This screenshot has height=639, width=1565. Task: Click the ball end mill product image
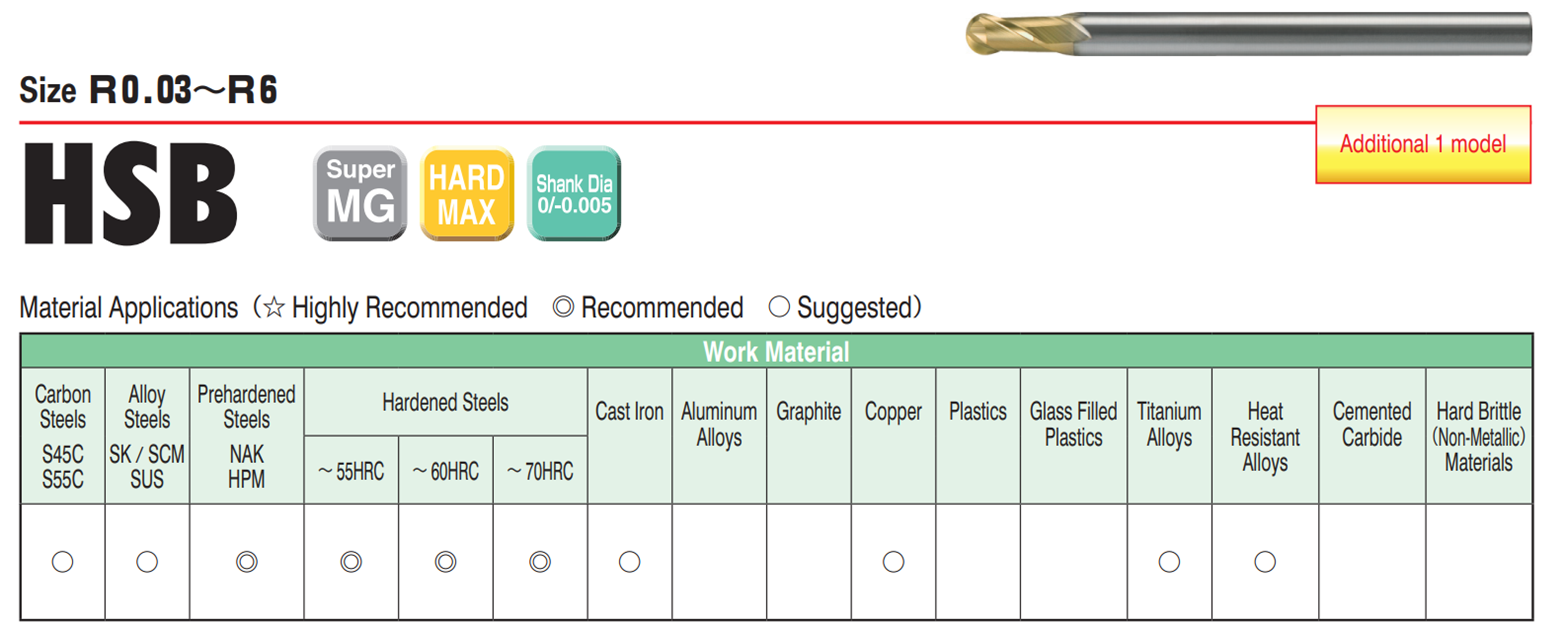pyautogui.click(x=1248, y=34)
